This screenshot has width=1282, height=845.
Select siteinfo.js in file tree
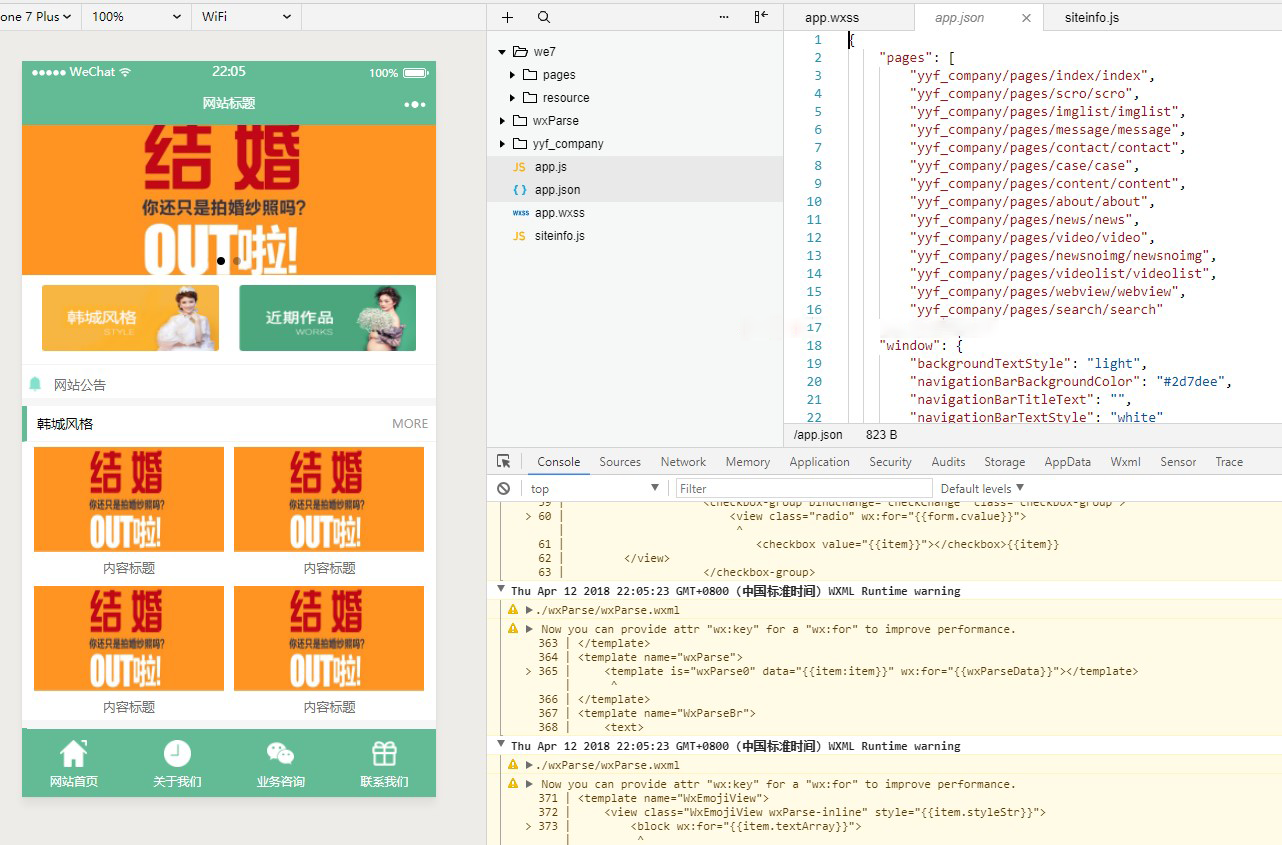coord(559,236)
